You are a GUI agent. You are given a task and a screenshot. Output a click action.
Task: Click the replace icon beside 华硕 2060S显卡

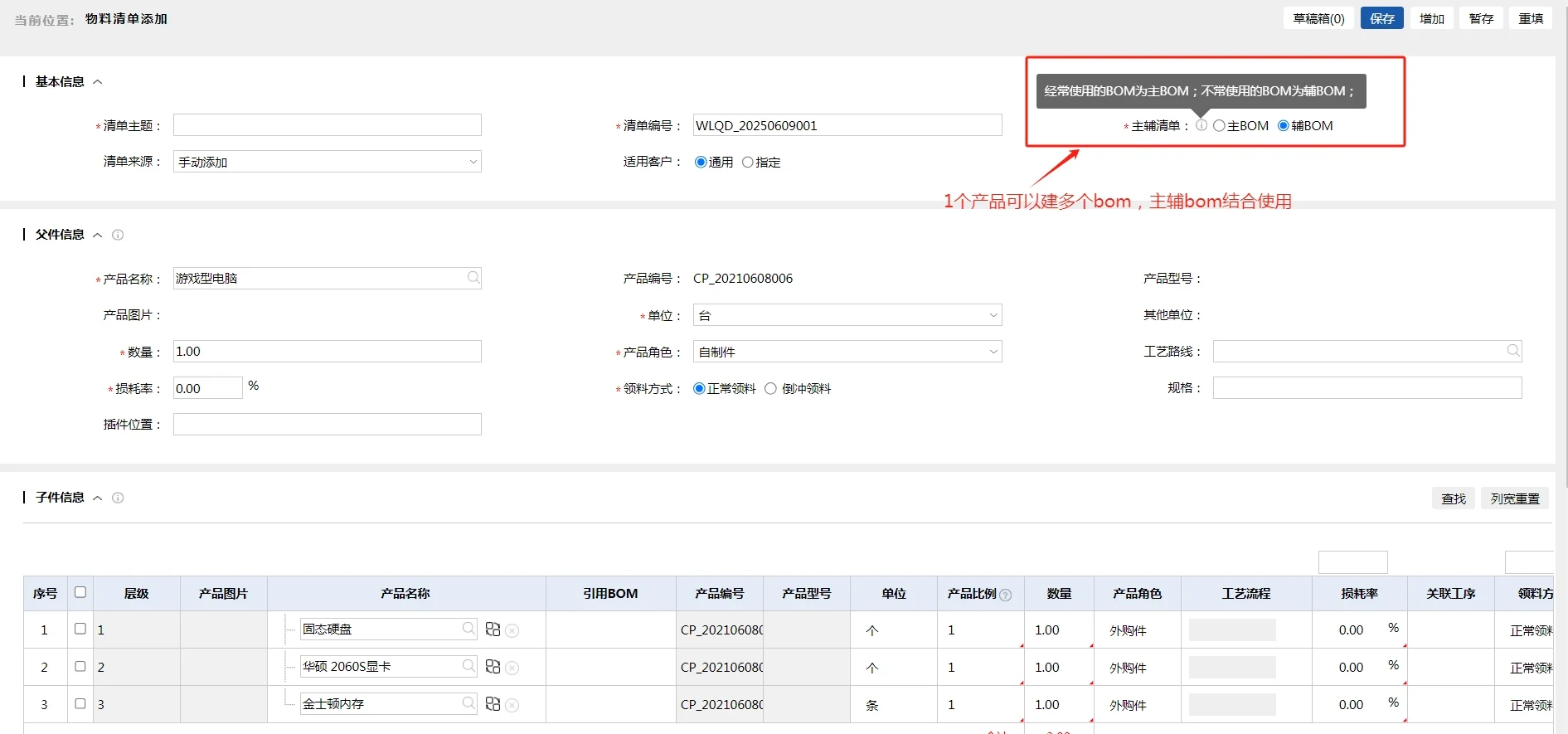click(x=493, y=667)
